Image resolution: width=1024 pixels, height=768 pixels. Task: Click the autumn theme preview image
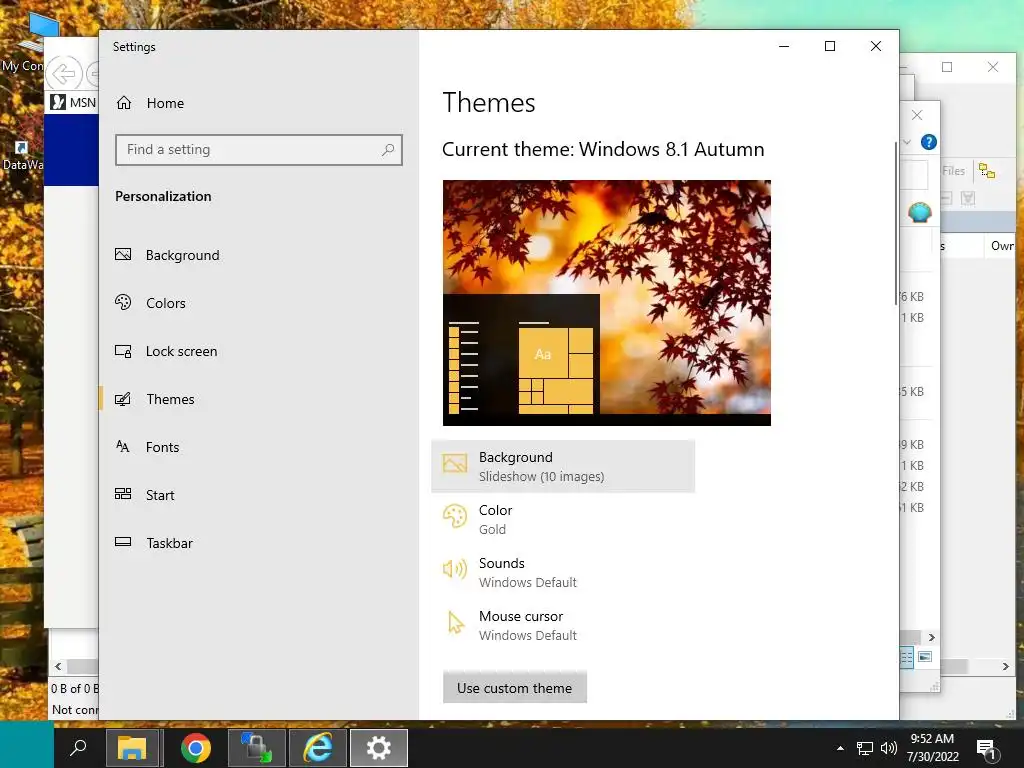[607, 303]
